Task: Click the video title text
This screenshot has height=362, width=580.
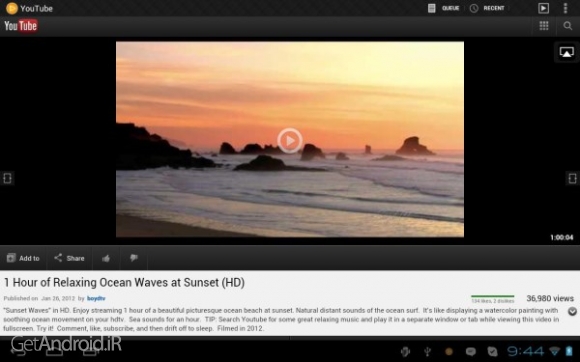Action: pos(124,283)
